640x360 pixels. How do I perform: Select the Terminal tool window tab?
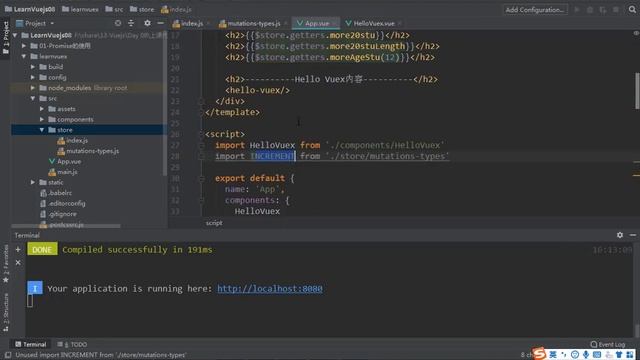31,344
